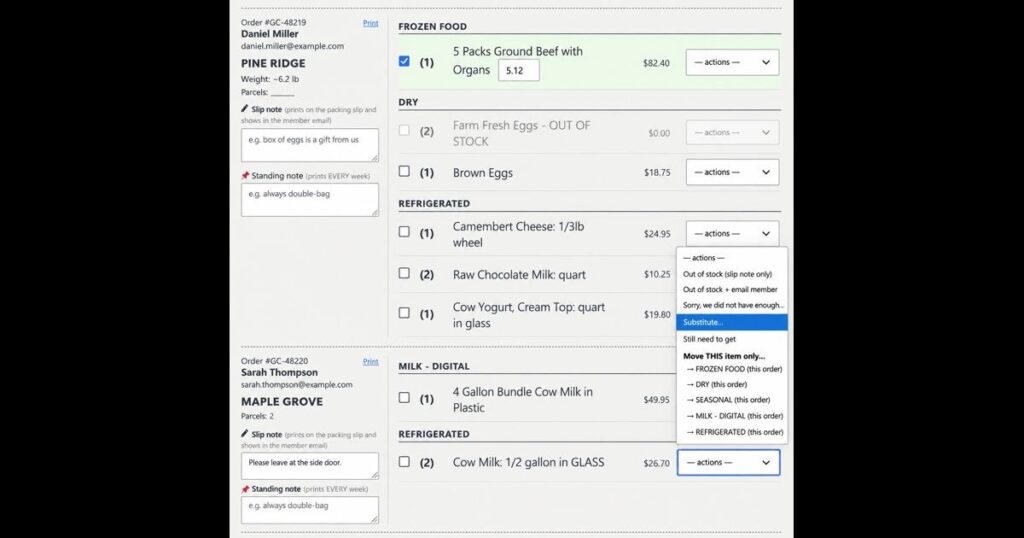Click the $82.40 price for Ground Beef

tap(656, 63)
